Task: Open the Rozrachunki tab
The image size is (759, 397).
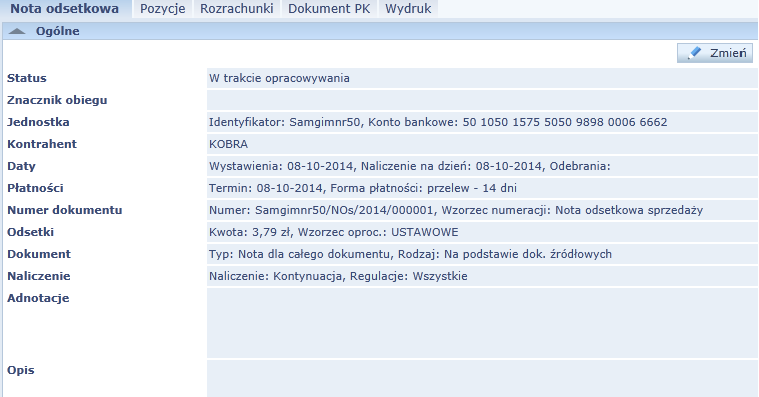Action: 237,9
